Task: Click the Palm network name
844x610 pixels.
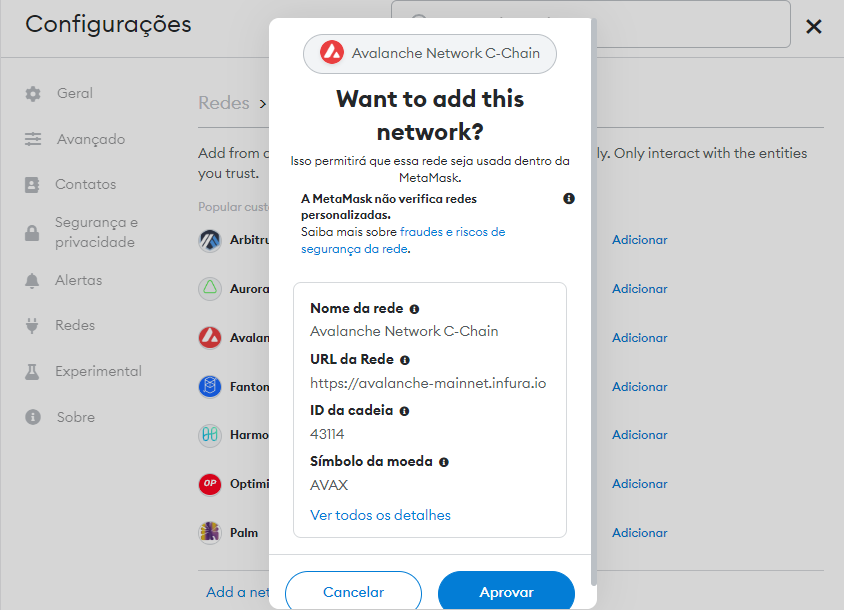Action: (244, 533)
